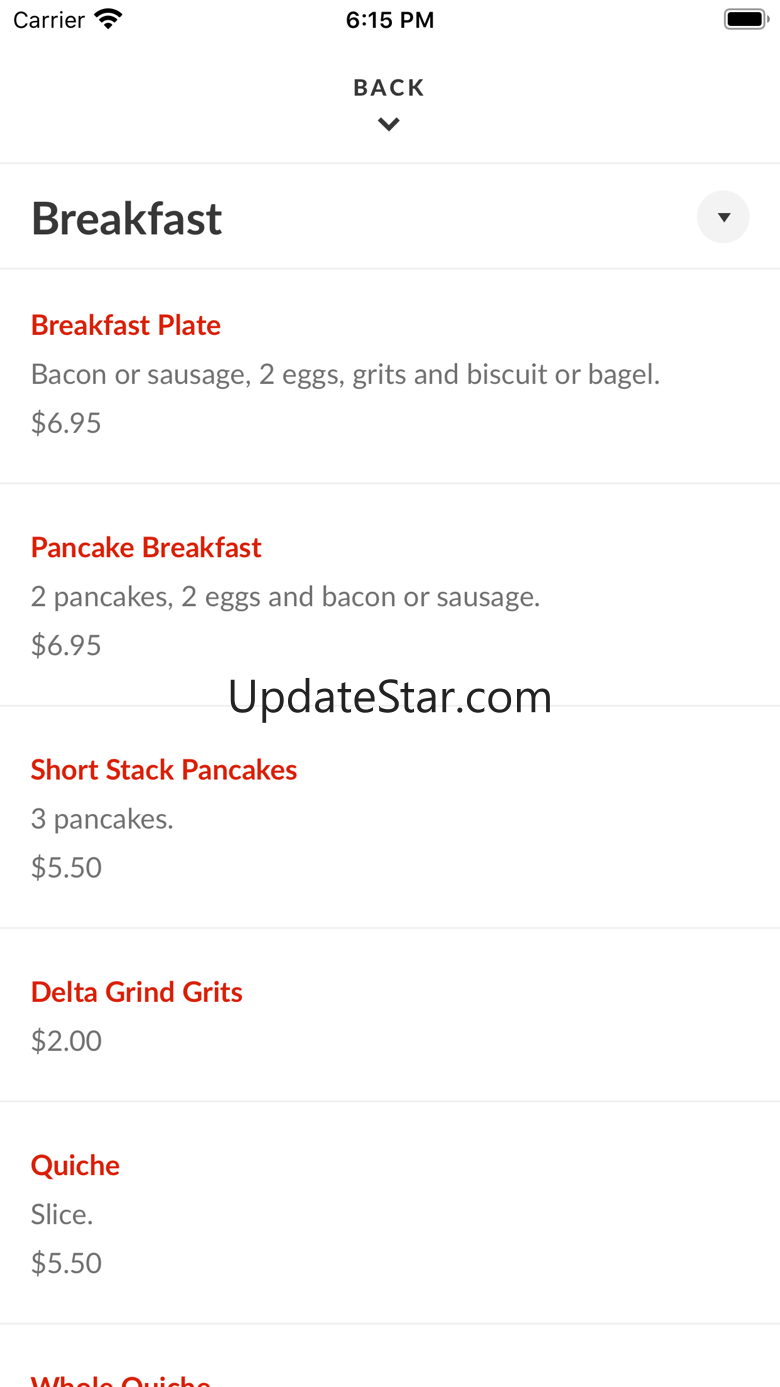
Task: Select the Quiche menu item
Action: click(x=75, y=1165)
